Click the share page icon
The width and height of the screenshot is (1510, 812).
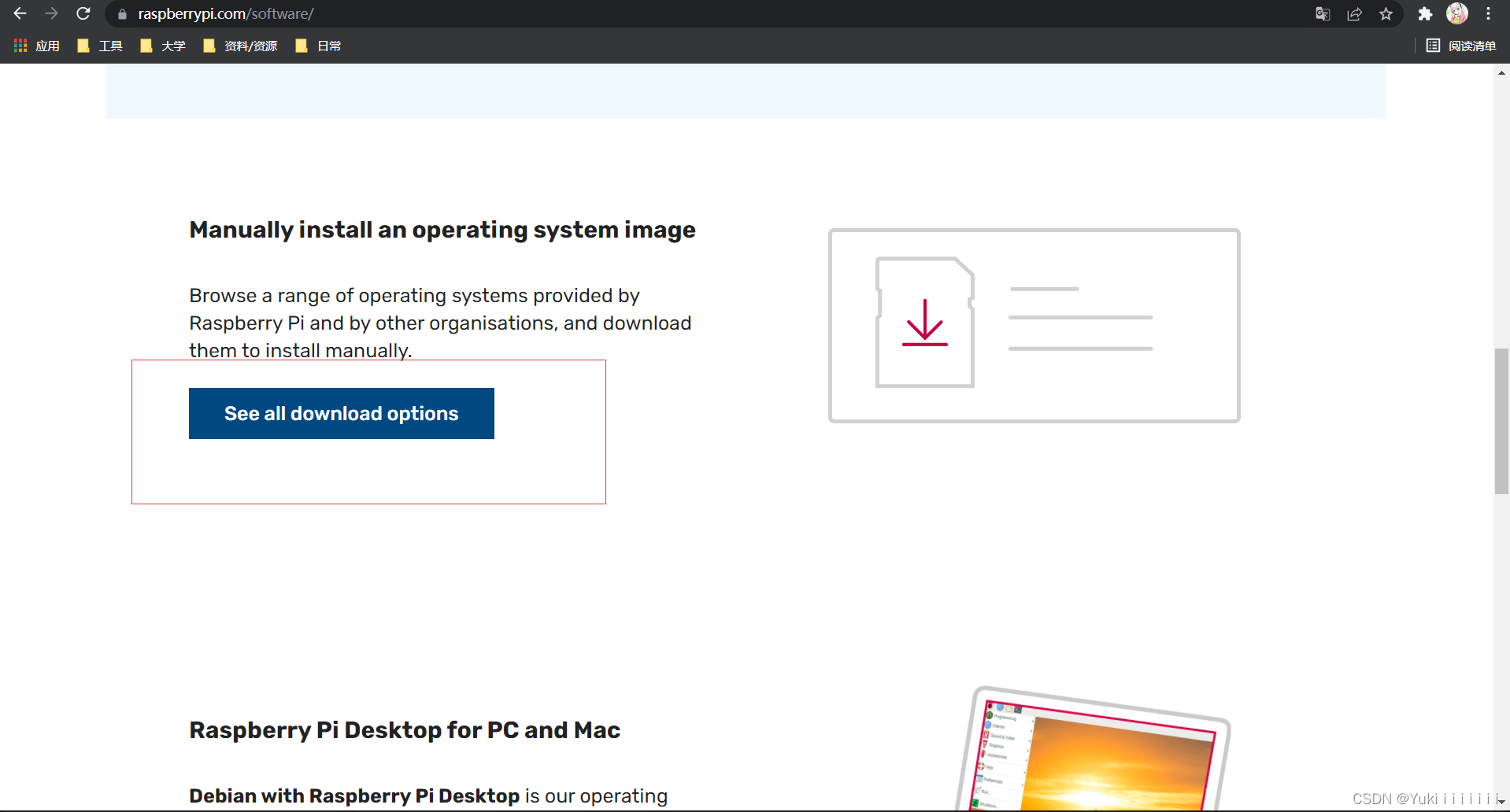tap(1355, 14)
